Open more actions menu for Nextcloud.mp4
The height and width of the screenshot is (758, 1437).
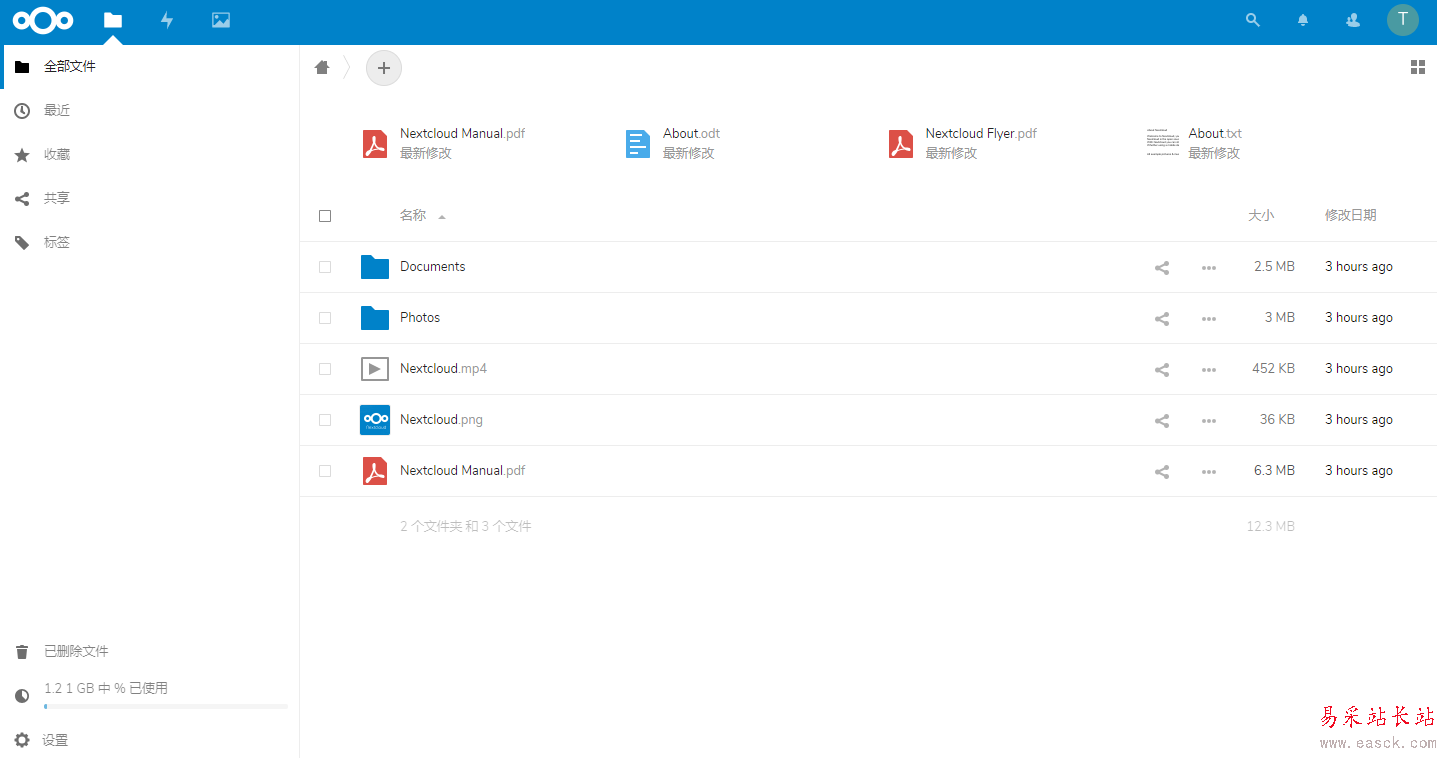(x=1209, y=370)
